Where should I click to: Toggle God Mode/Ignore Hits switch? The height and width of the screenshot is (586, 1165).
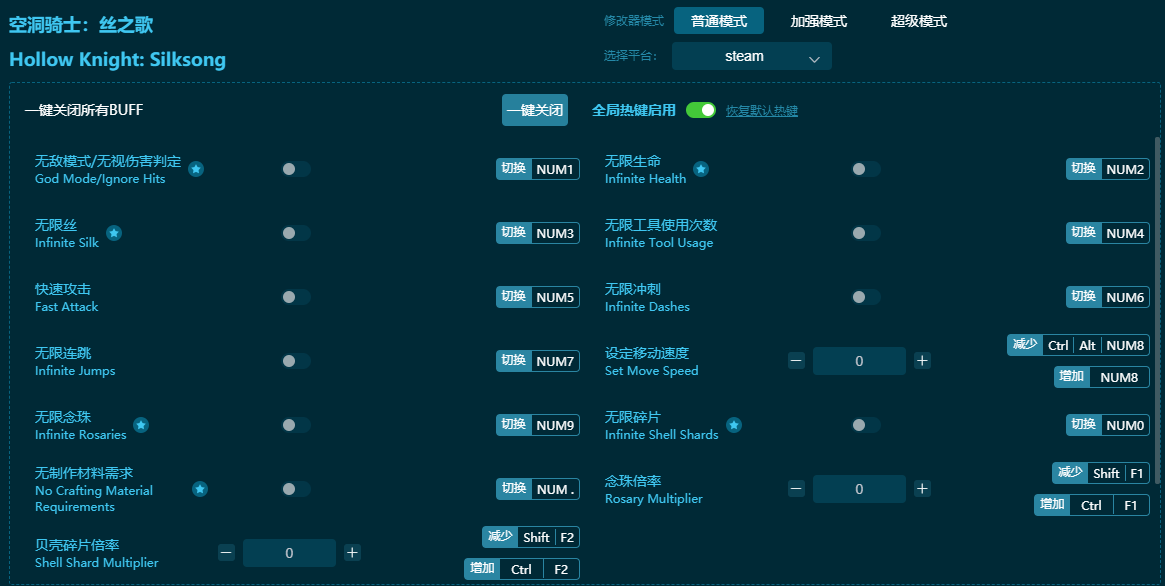296,169
